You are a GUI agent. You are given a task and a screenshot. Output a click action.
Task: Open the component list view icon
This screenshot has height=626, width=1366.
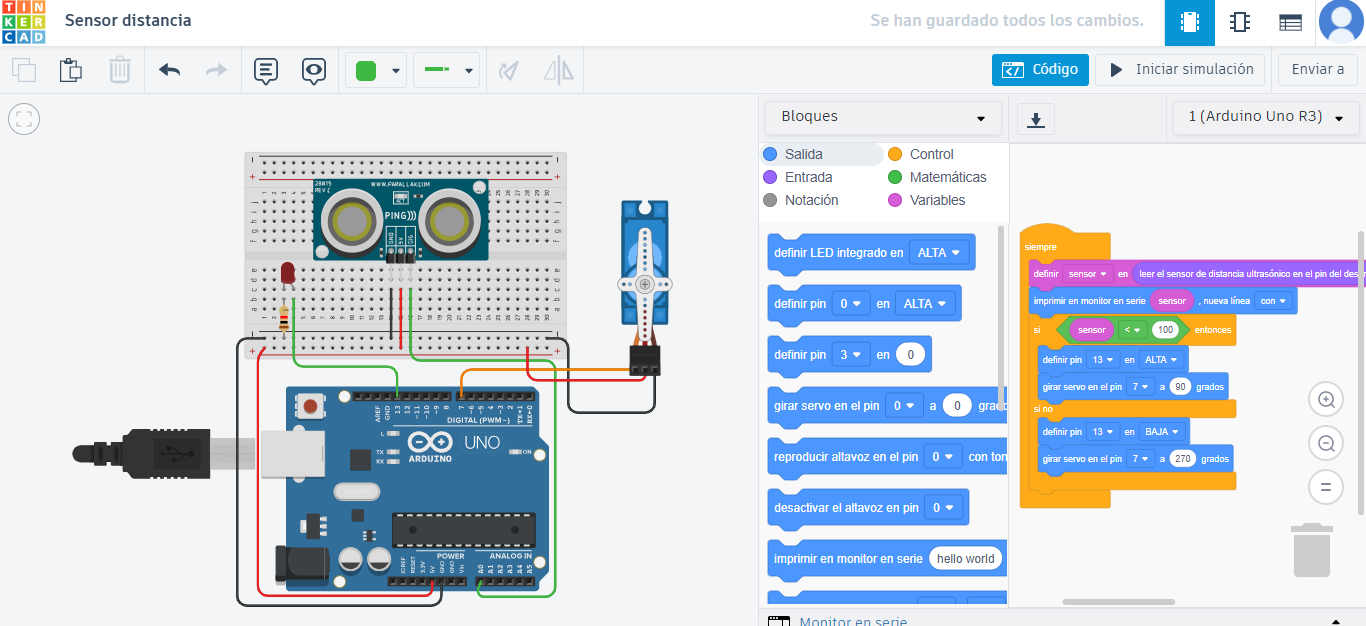pyautogui.click(x=1290, y=22)
